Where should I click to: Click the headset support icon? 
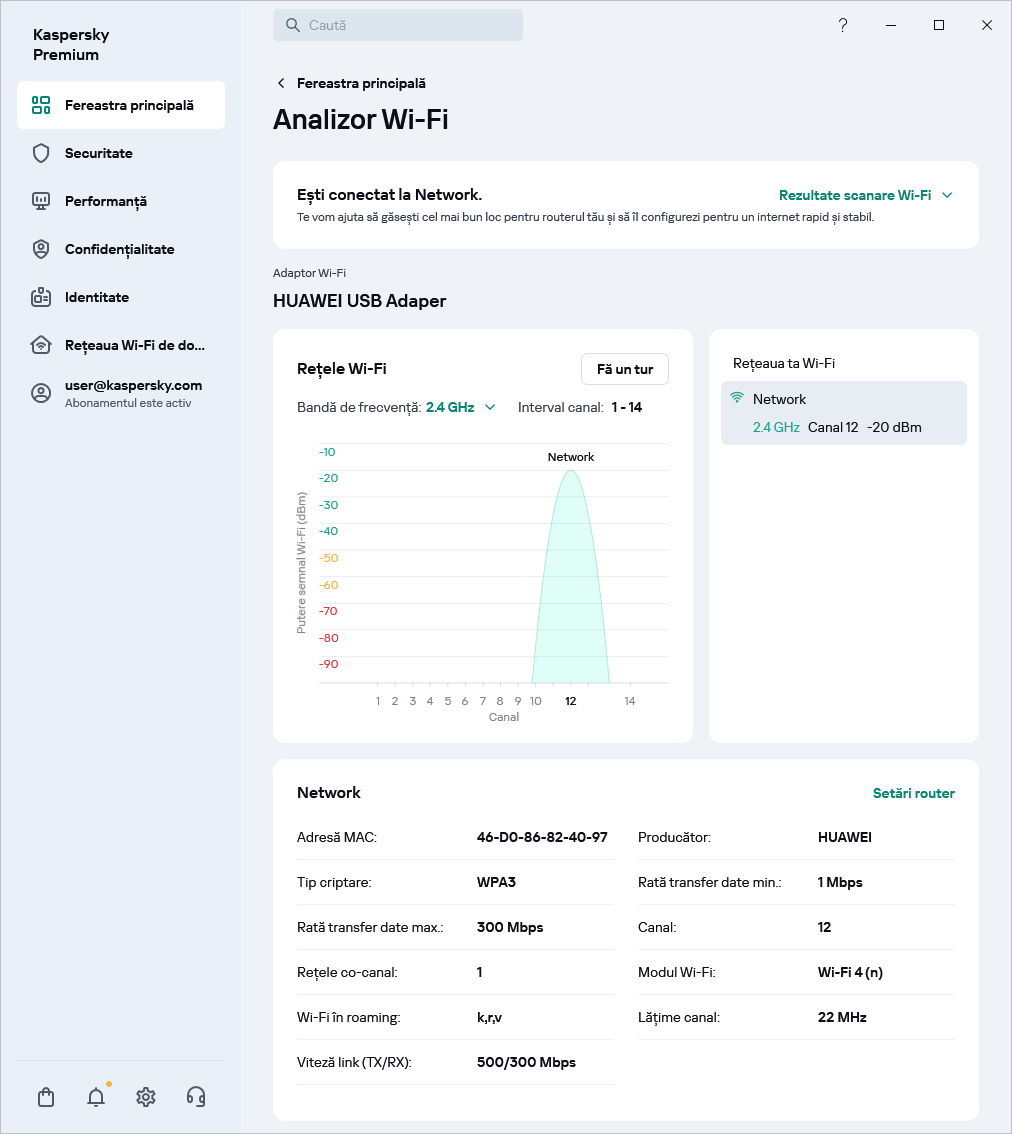pyautogui.click(x=196, y=1097)
